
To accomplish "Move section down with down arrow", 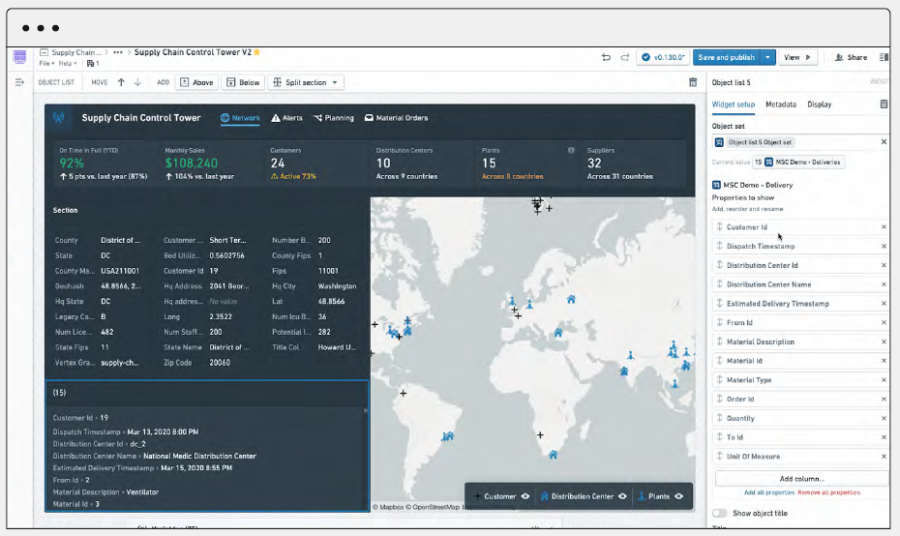I will [138, 83].
